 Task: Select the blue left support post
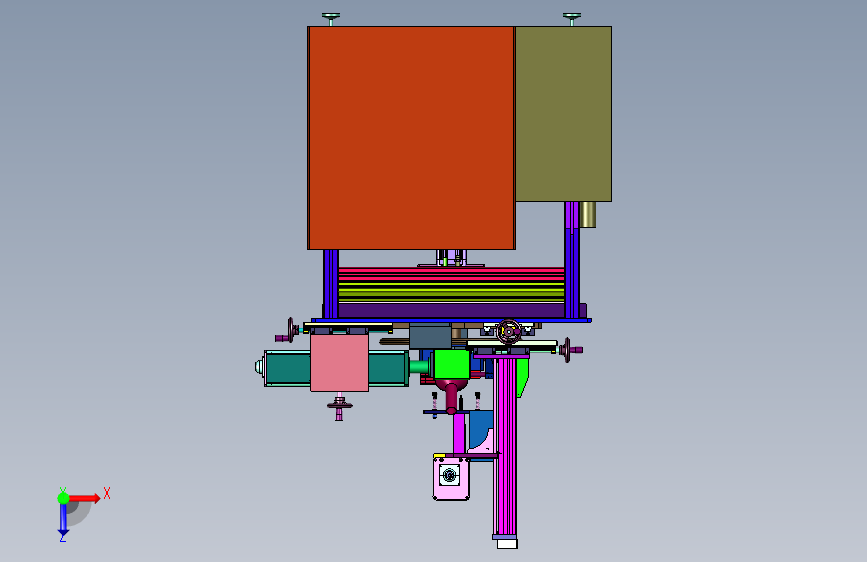click(x=331, y=284)
